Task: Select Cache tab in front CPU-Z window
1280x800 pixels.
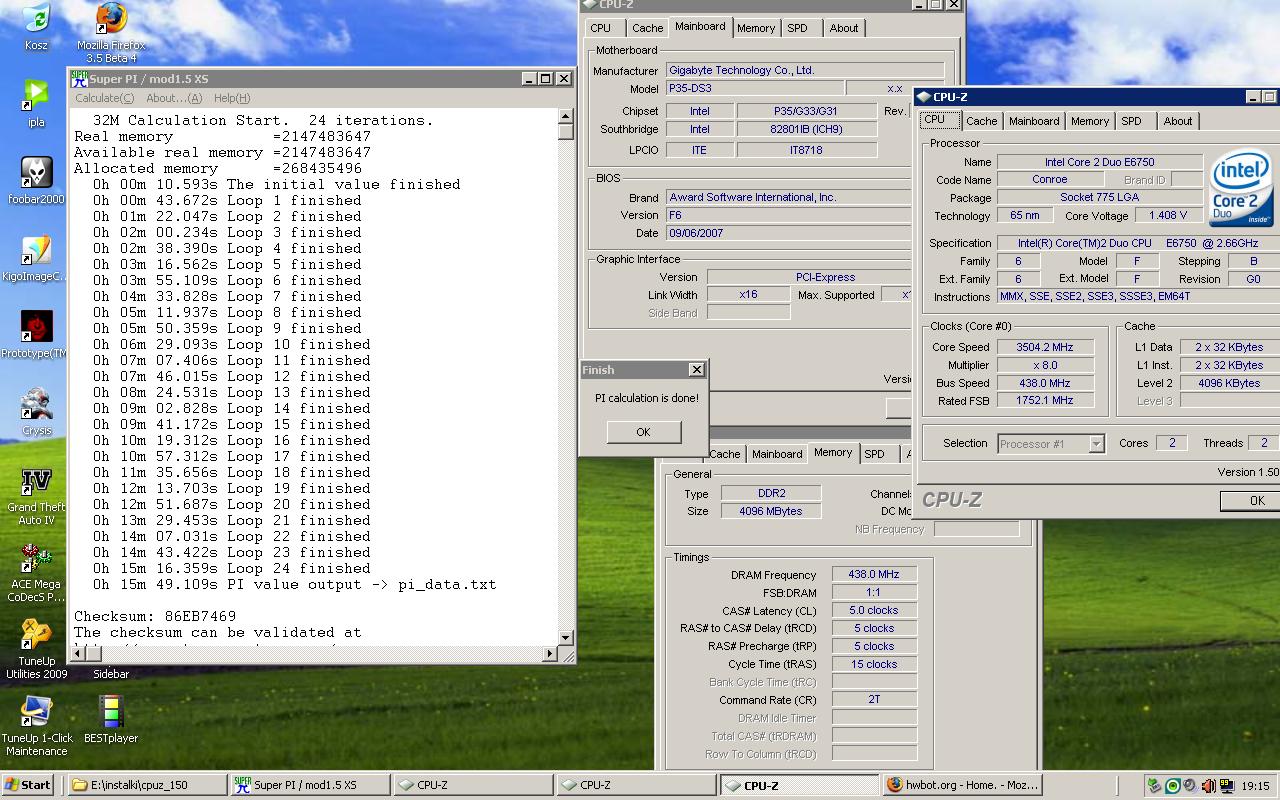Action: [x=981, y=121]
